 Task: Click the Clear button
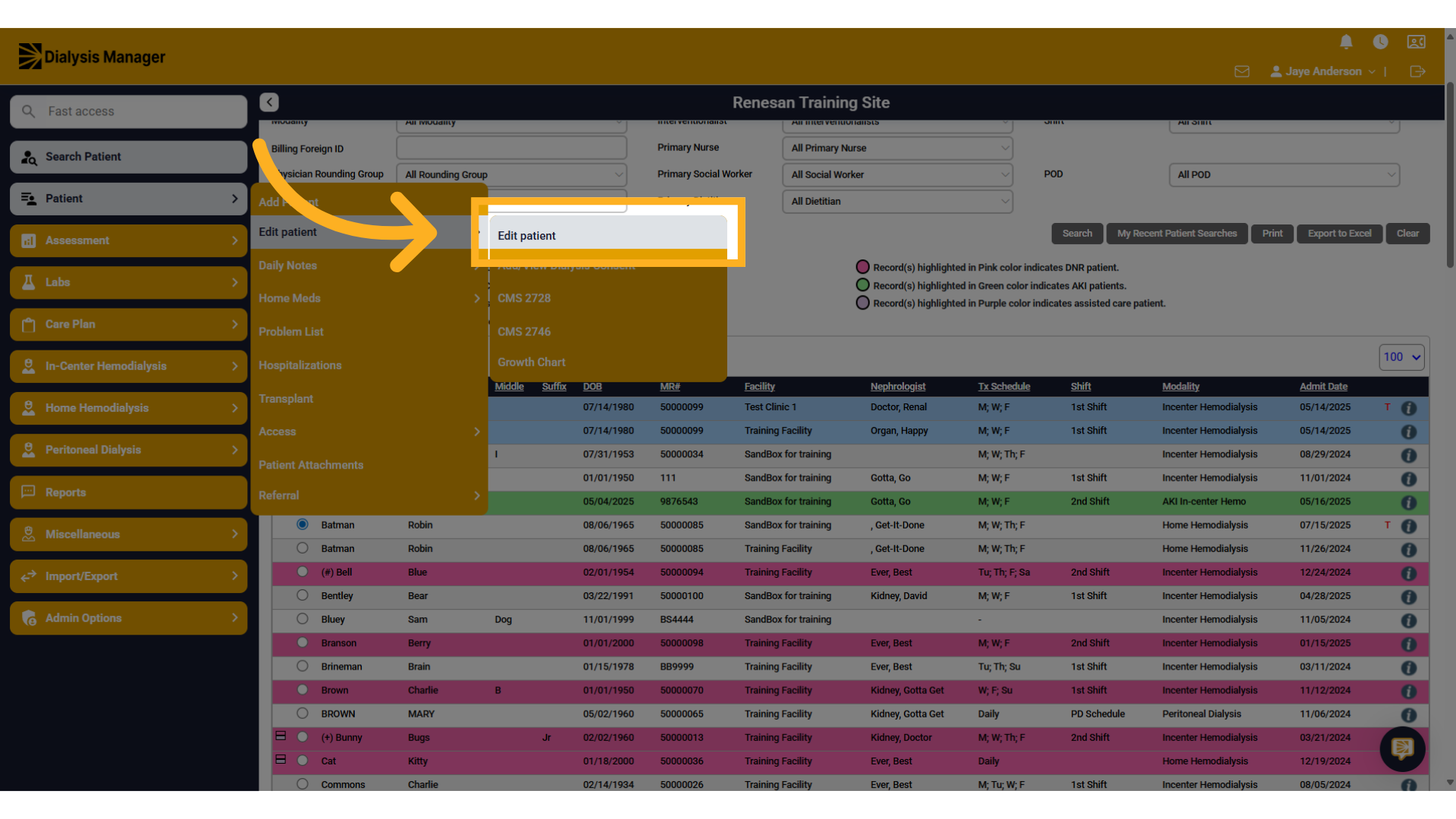click(x=1407, y=234)
